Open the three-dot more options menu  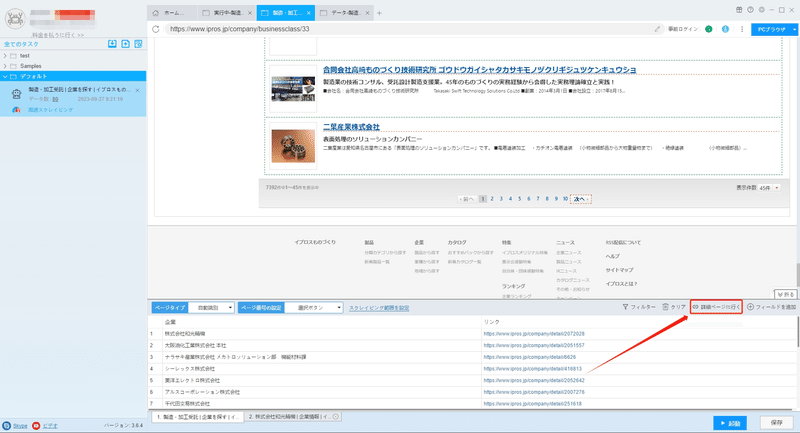click(742, 29)
